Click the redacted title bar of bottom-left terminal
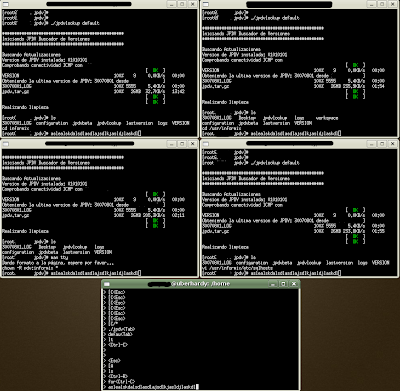The image size is (400, 391). [x=89, y=144]
